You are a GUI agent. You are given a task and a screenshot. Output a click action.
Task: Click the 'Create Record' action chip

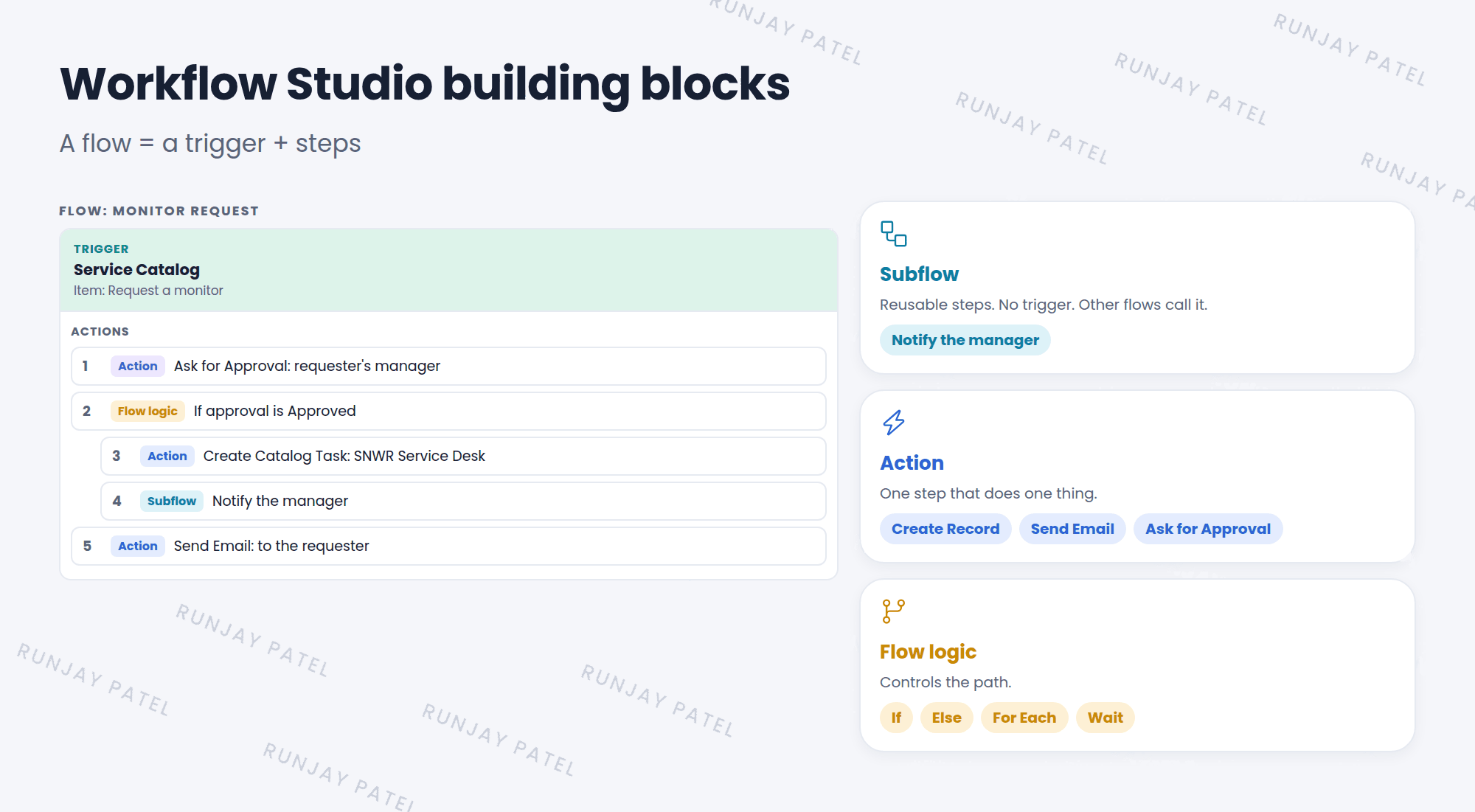click(945, 529)
